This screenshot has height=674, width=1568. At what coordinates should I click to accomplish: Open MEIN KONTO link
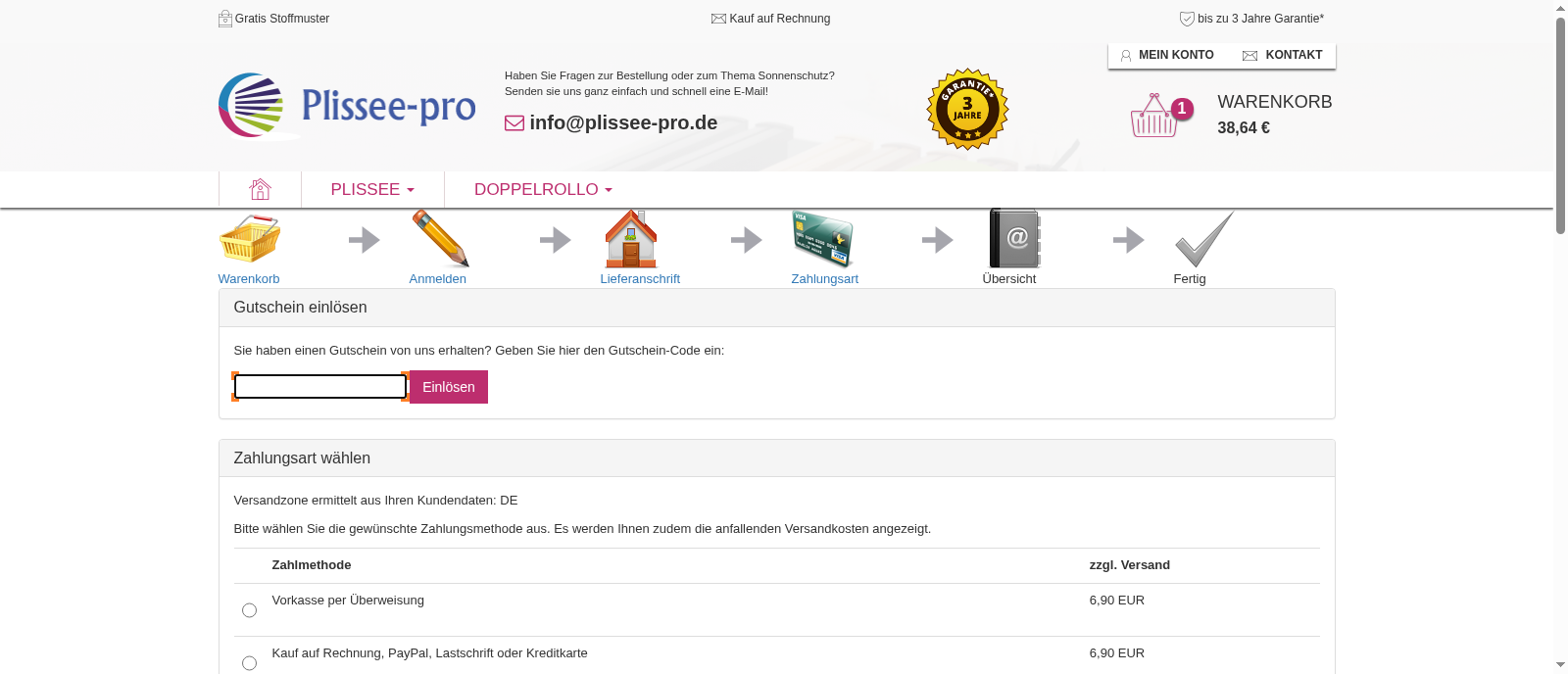[1176, 55]
